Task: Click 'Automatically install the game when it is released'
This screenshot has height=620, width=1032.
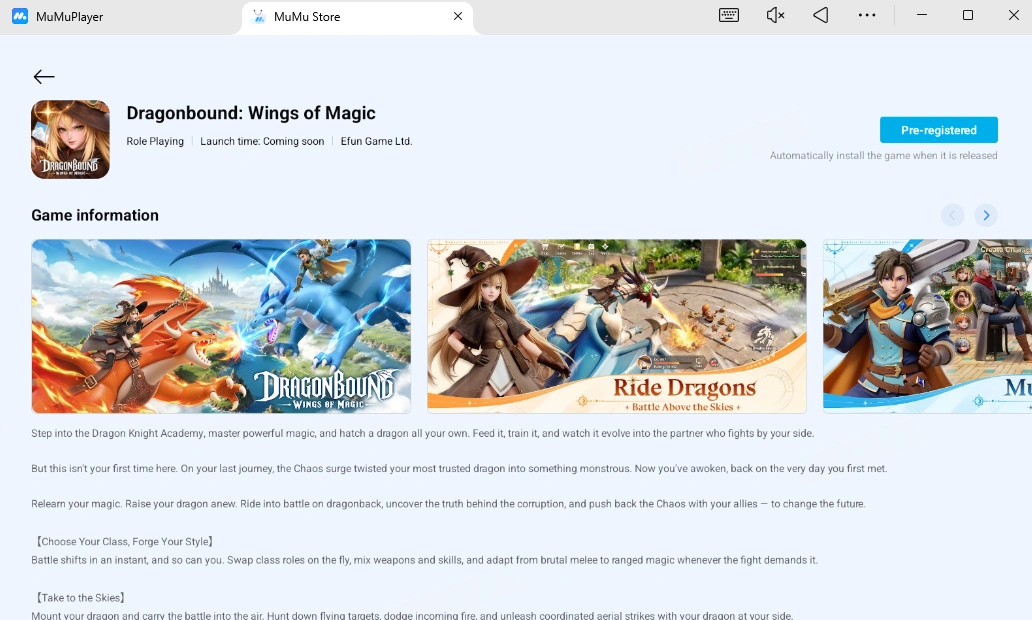Action: pos(883,156)
